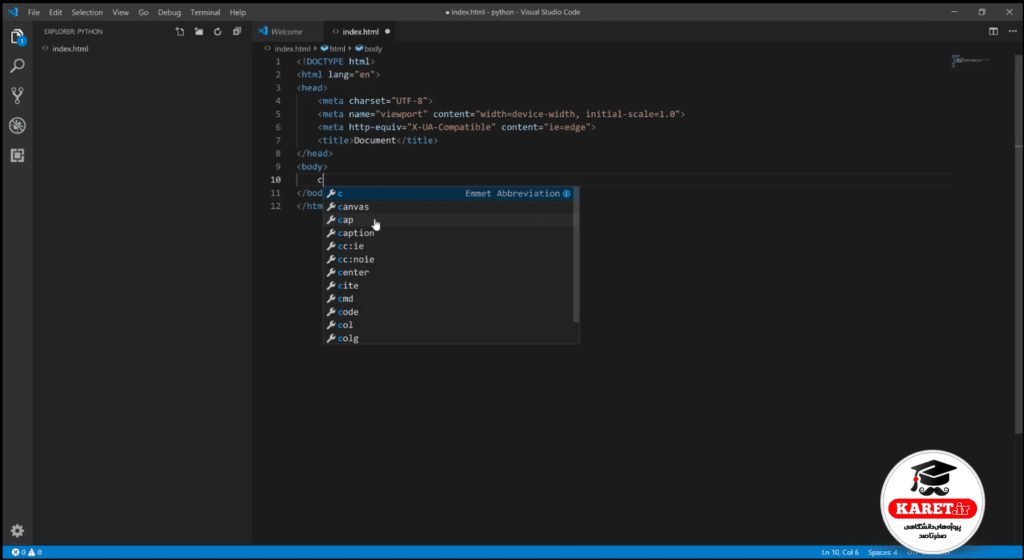
Task: Select the 'cc:noie' suggestion
Action: coord(449,259)
